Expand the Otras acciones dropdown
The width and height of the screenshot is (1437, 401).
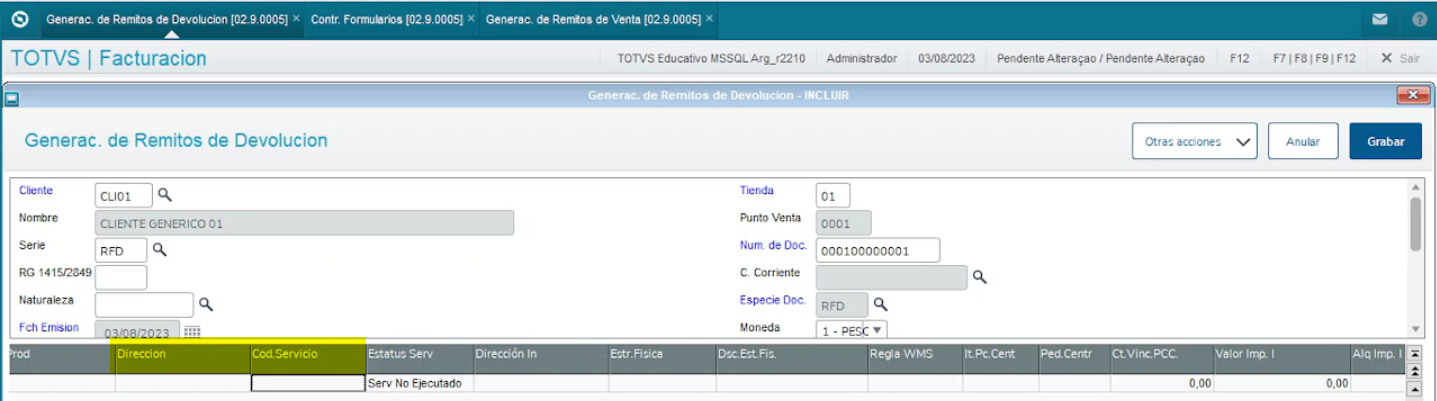[1195, 141]
